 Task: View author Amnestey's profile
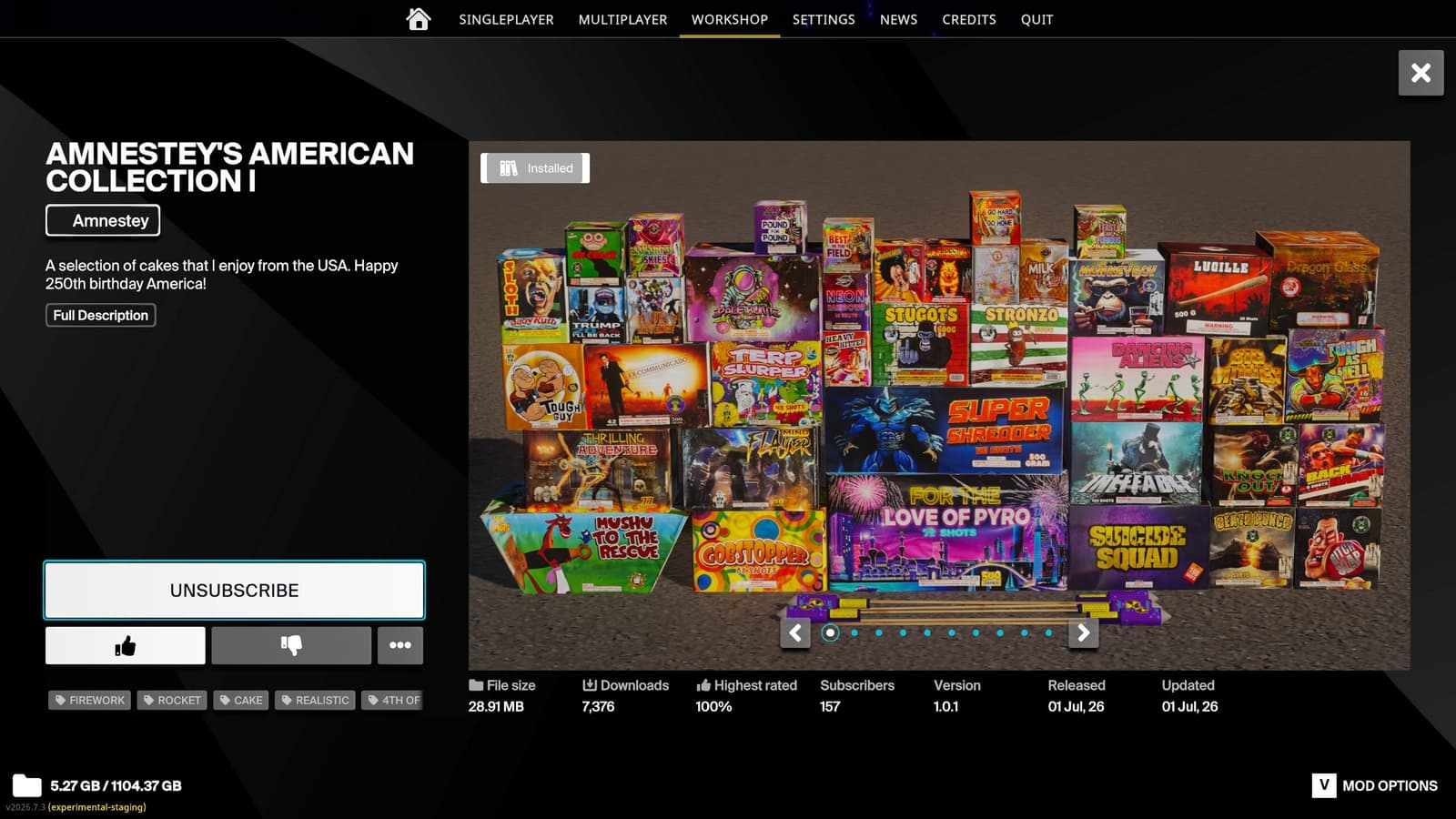click(x=103, y=220)
